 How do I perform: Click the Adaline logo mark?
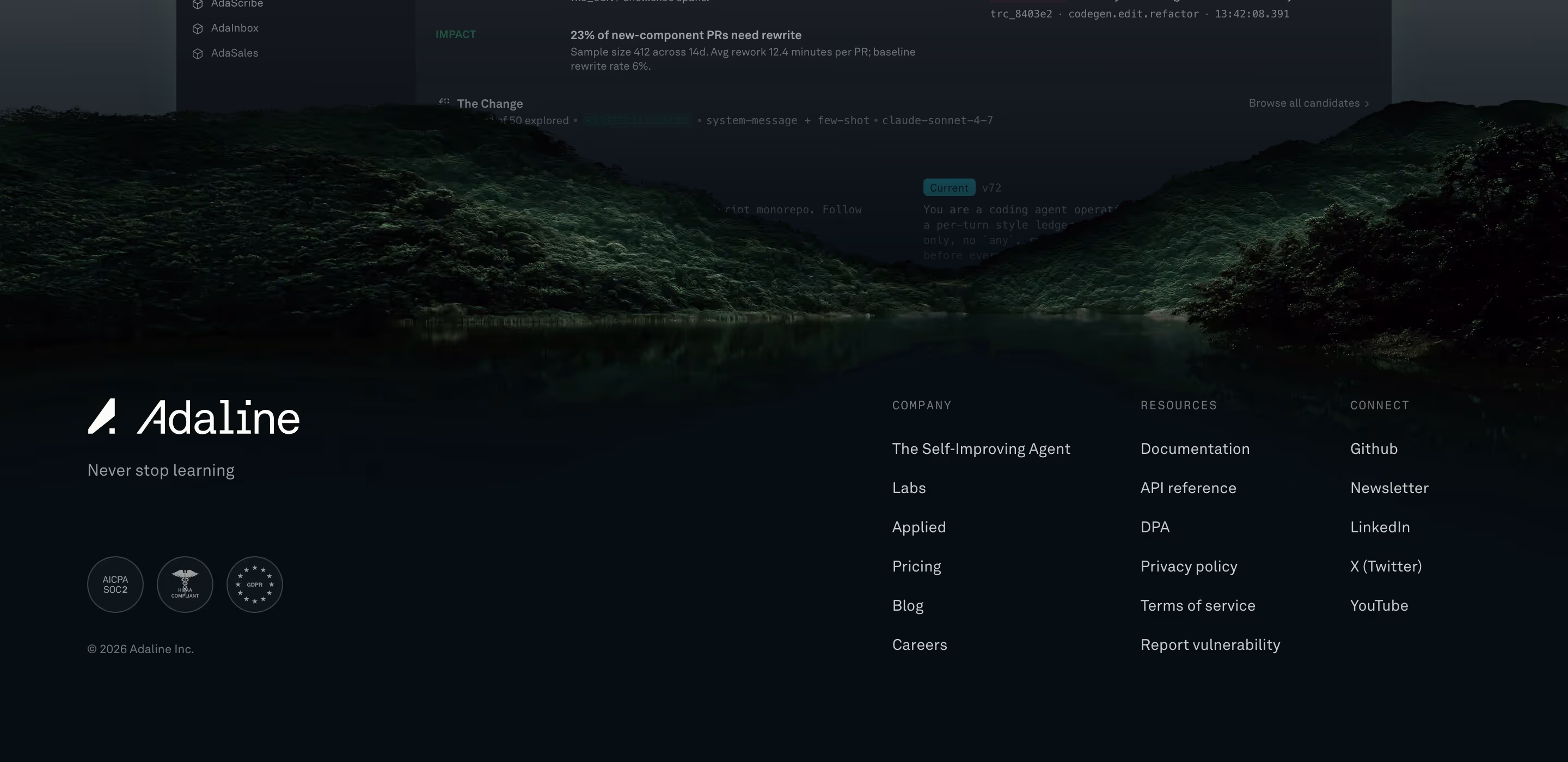point(102,416)
